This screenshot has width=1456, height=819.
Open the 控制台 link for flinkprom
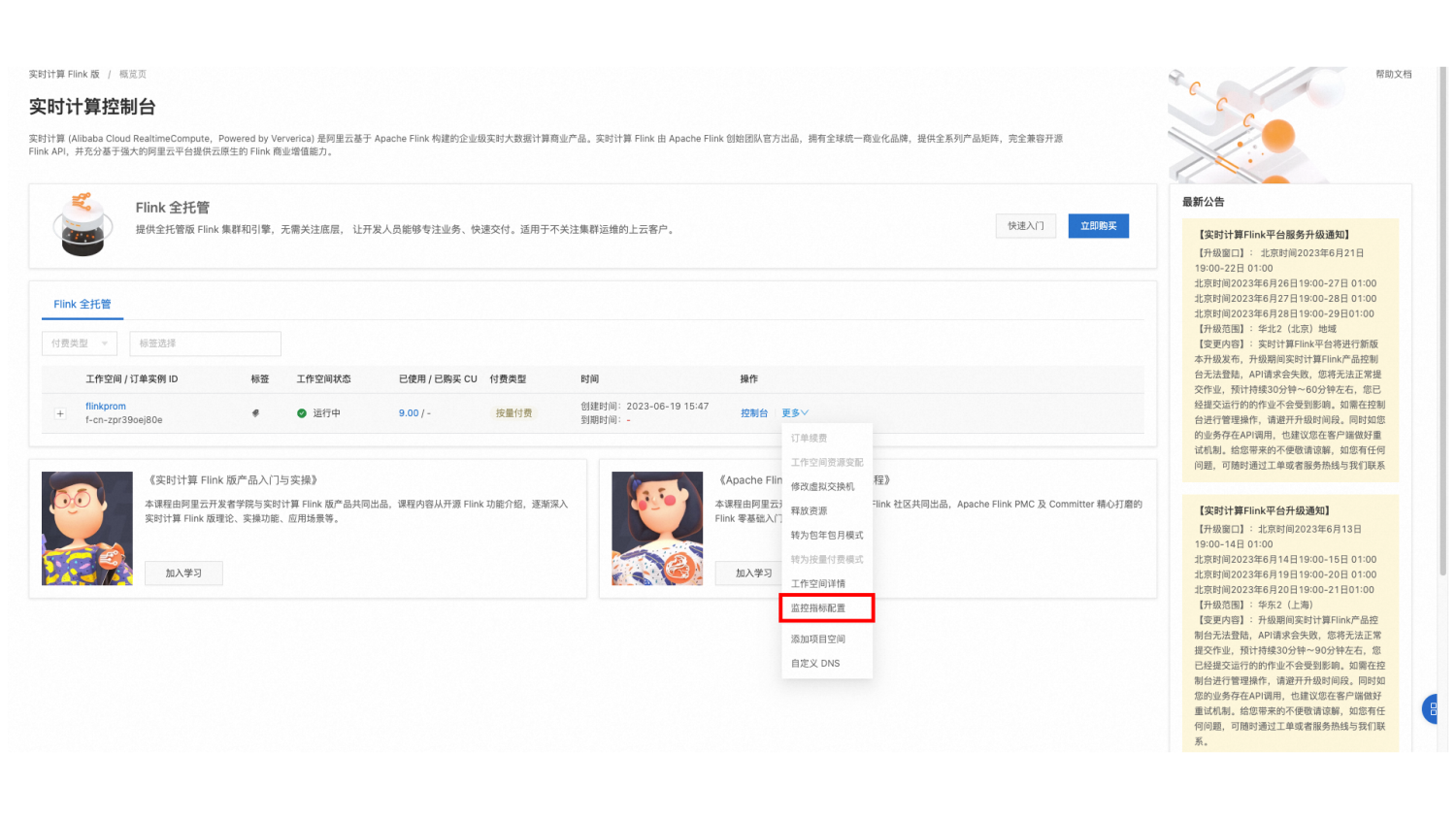pyautogui.click(x=754, y=413)
